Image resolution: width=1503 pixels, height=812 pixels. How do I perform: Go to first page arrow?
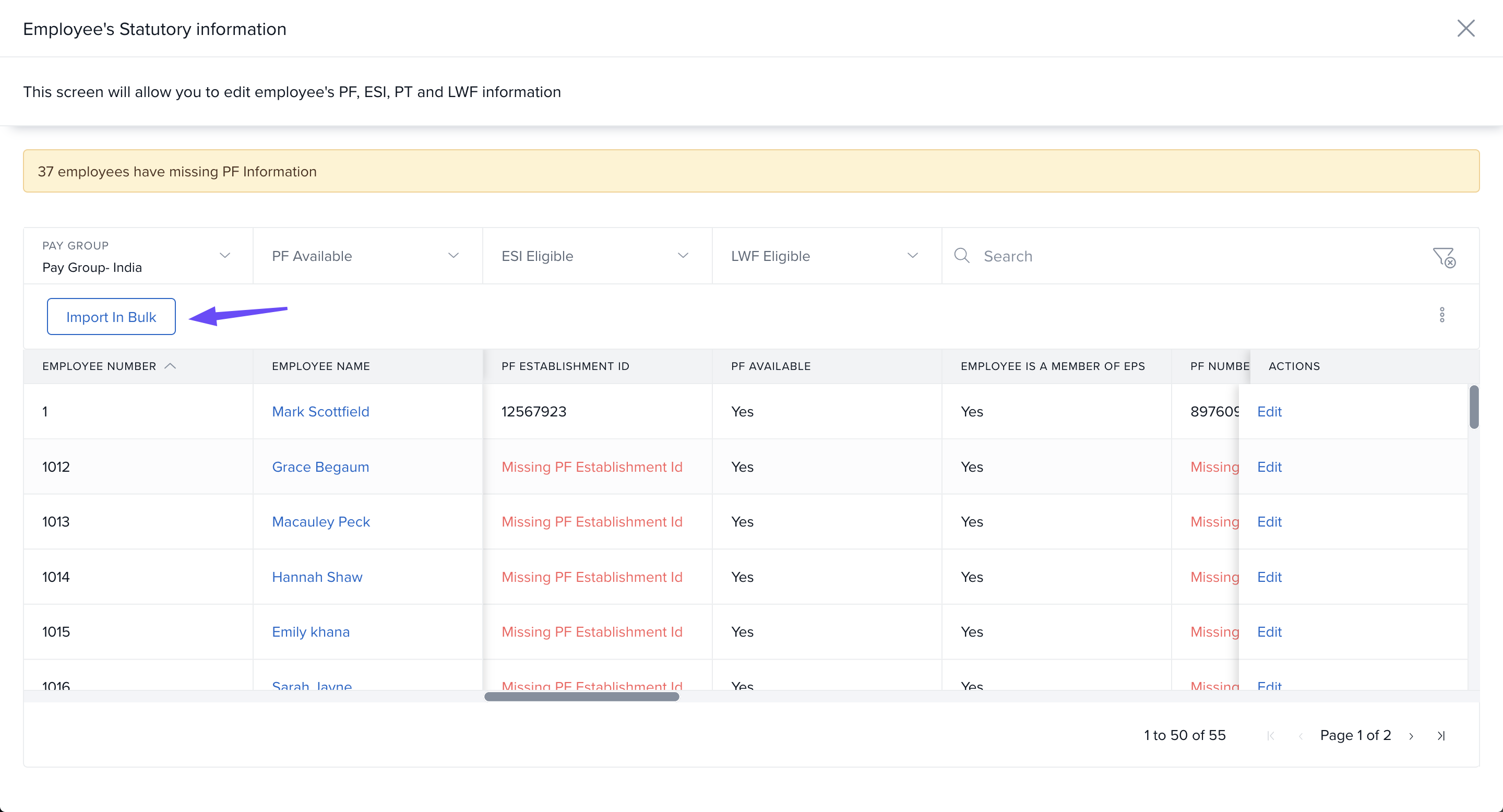click(x=1270, y=736)
